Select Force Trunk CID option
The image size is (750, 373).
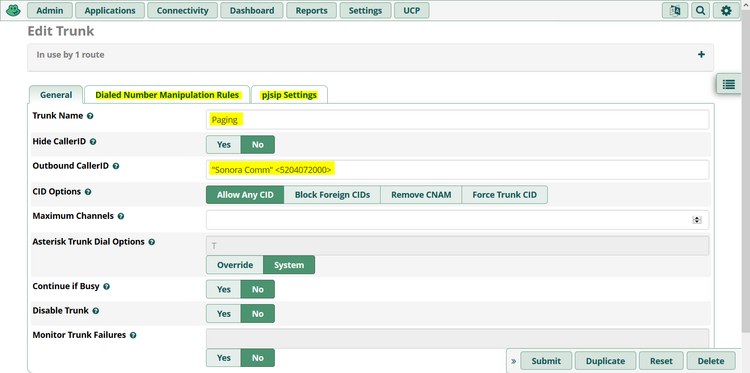505,195
